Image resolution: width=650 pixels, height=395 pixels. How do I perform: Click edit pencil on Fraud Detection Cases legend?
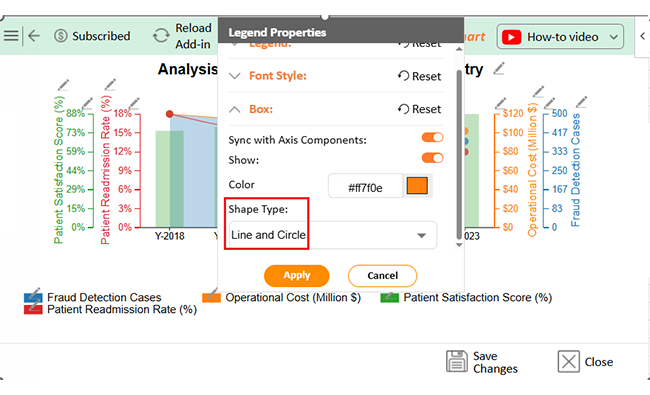(35, 293)
